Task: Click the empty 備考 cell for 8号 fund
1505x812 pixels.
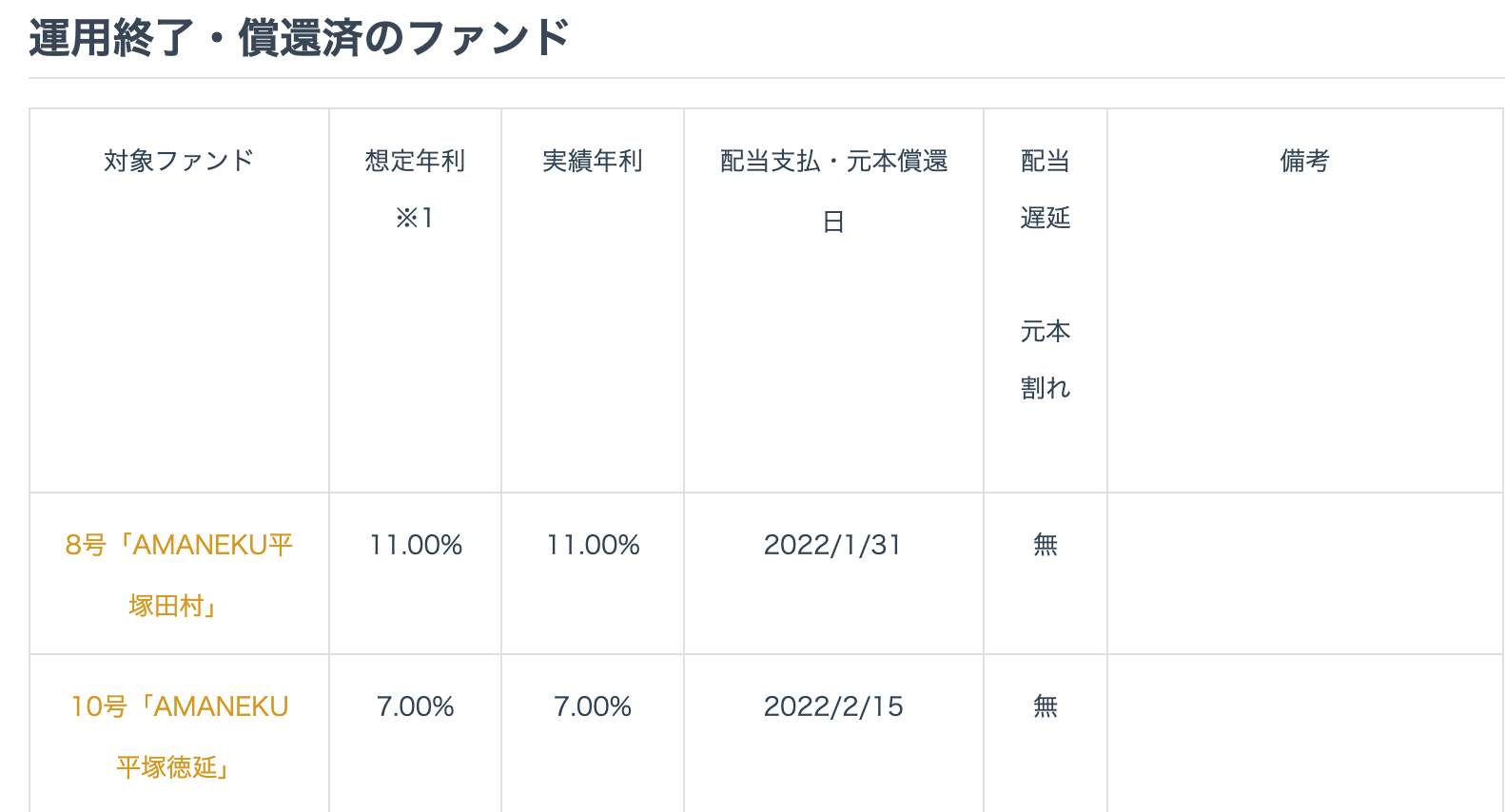Action: 1304,572
